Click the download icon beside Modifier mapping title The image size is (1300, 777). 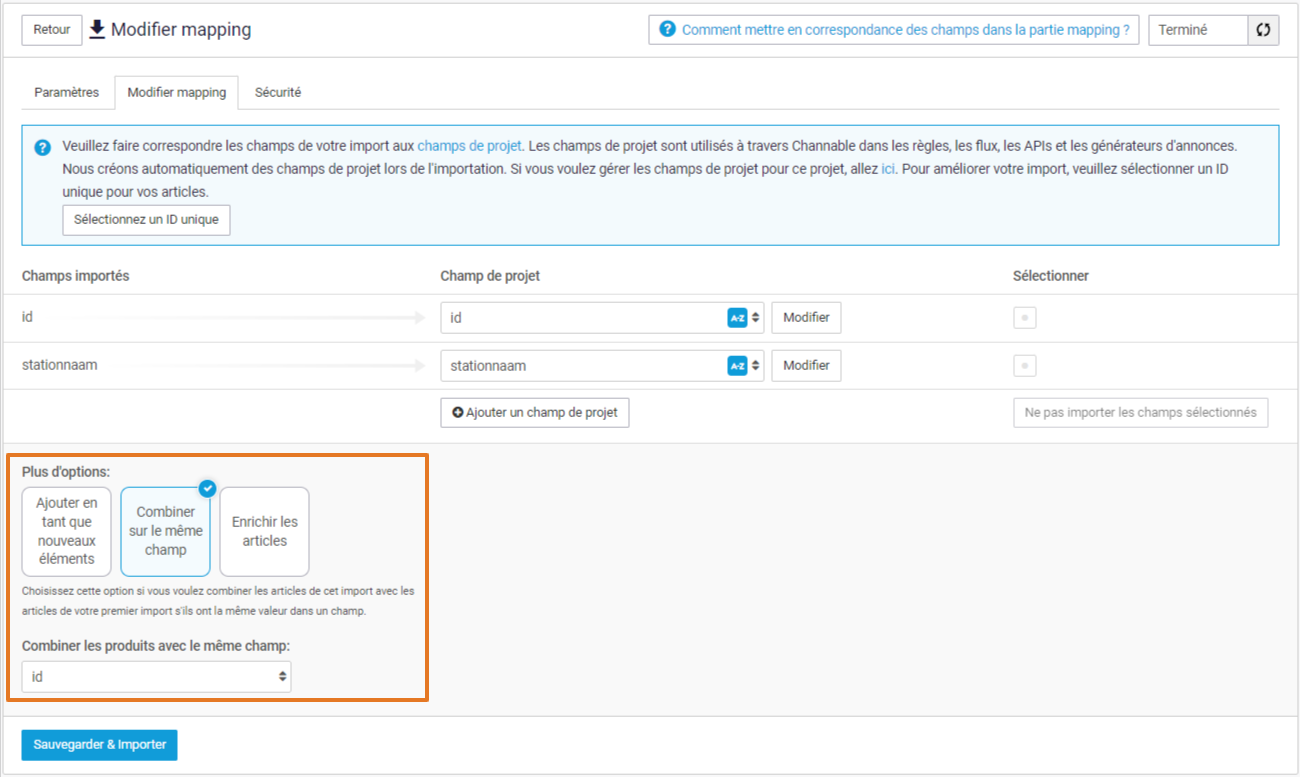[97, 29]
